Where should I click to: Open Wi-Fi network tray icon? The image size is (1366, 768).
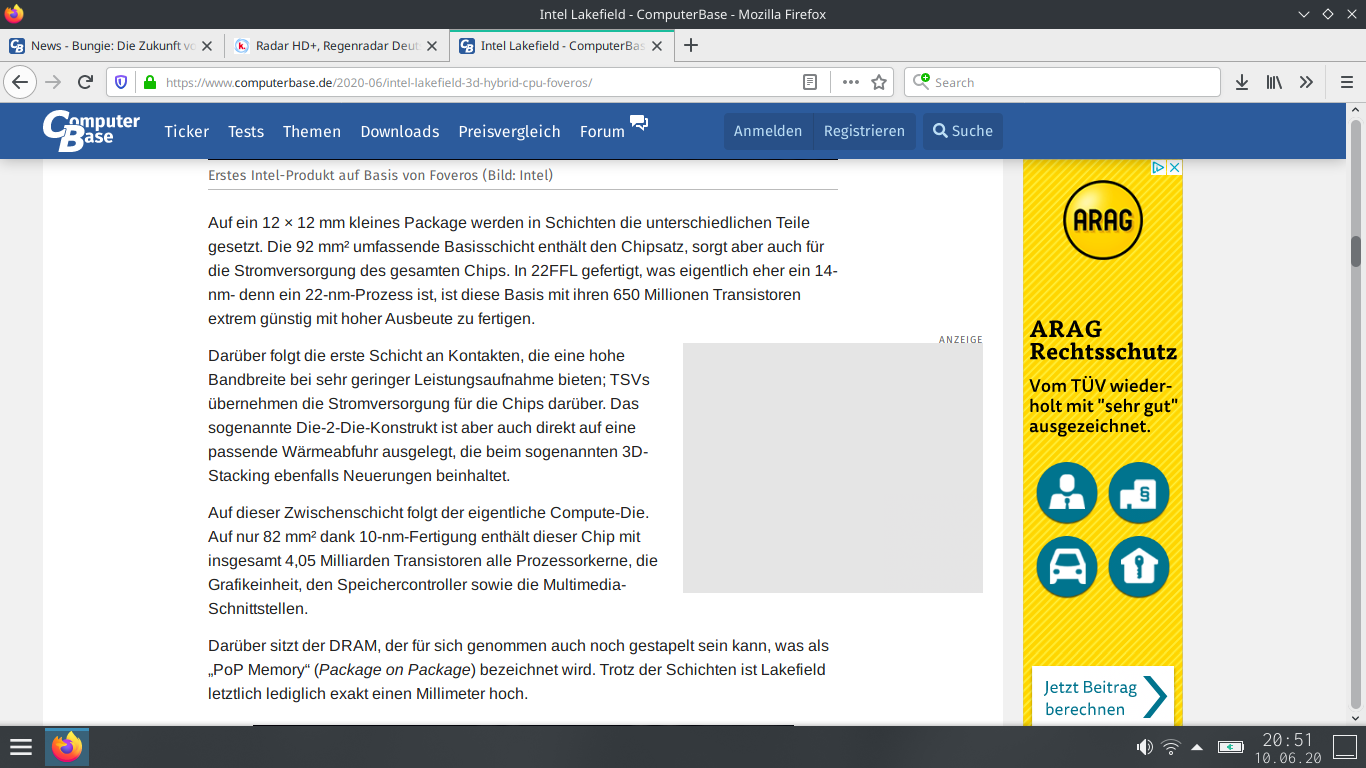click(1171, 747)
